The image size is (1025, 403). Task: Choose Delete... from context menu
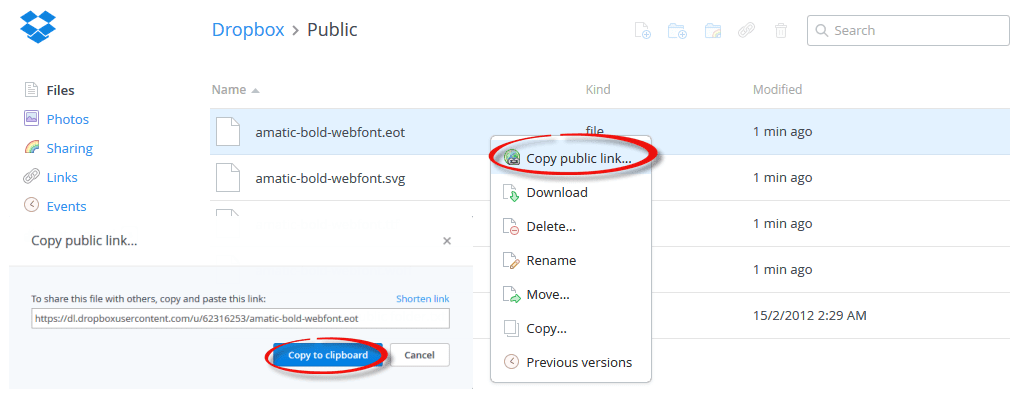pyautogui.click(x=571, y=226)
